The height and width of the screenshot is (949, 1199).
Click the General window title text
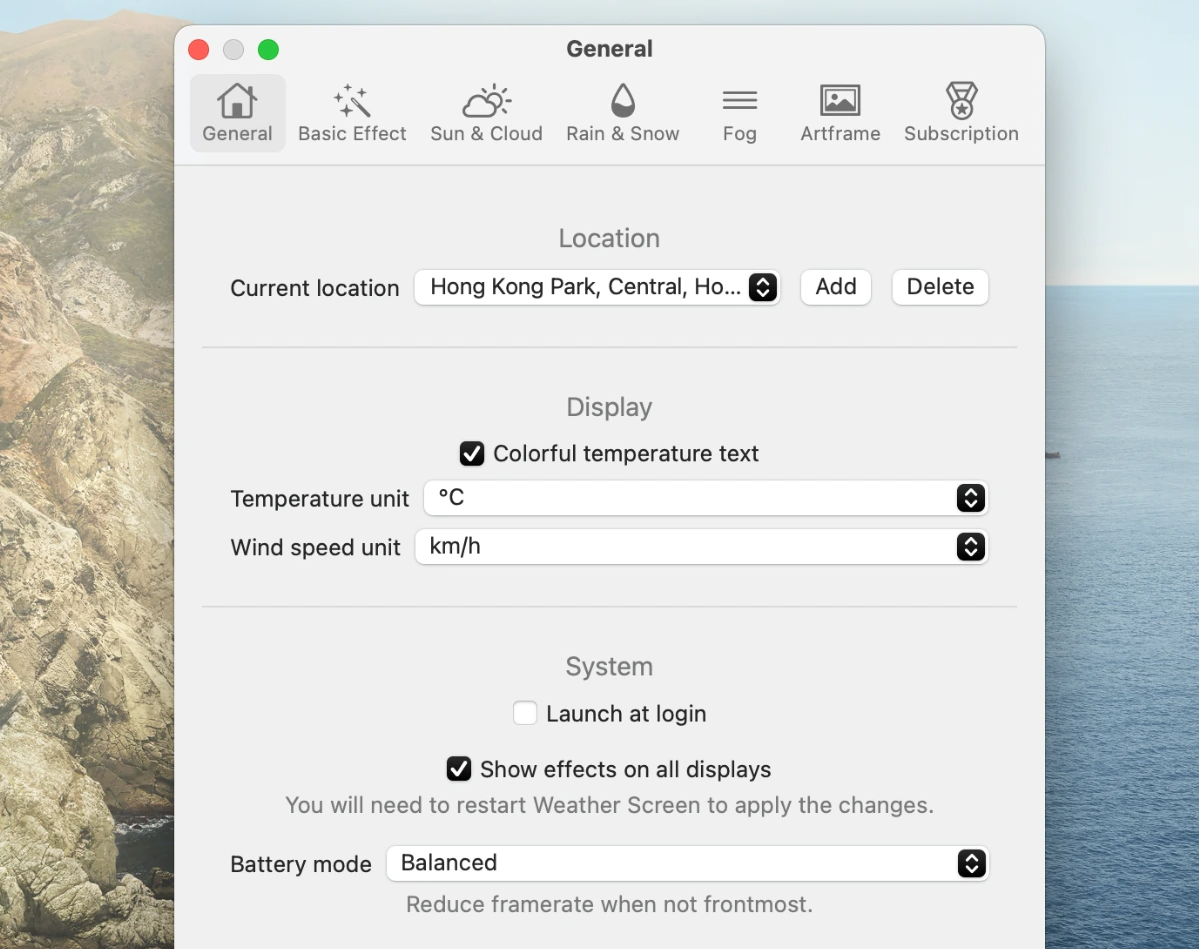pos(609,49)
